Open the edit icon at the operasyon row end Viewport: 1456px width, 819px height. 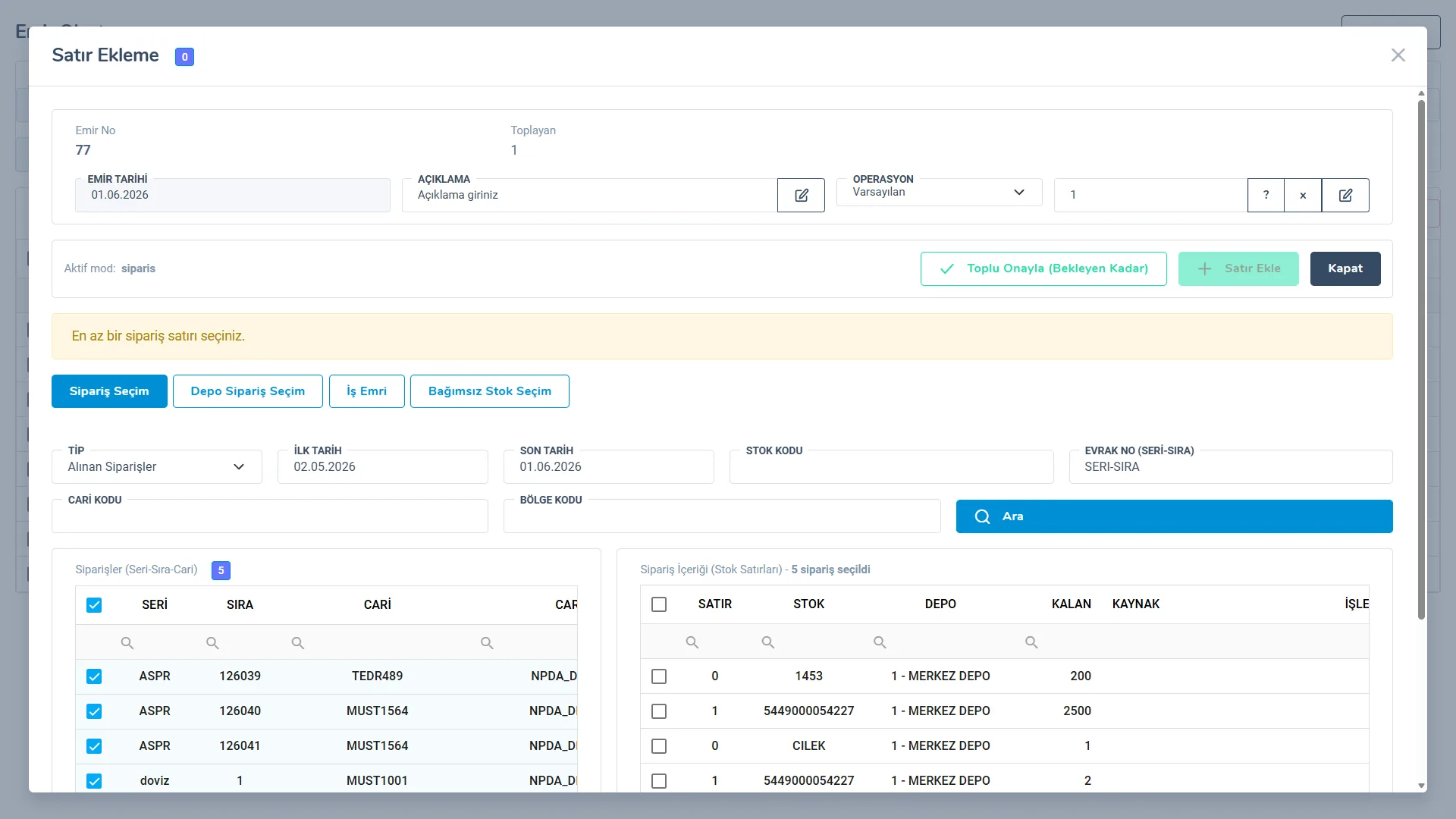click(1345, 196)
